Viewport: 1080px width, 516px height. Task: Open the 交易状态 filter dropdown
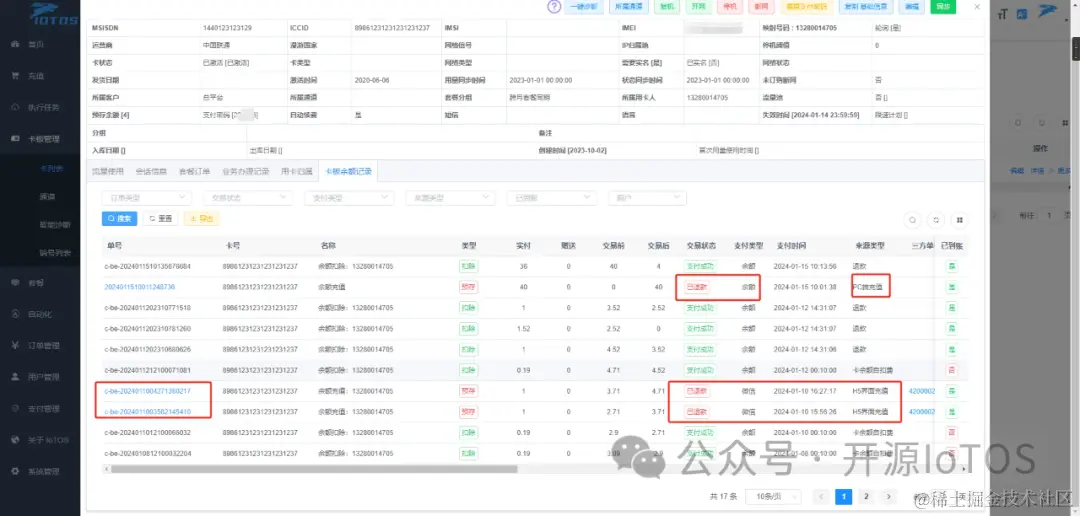248,198
